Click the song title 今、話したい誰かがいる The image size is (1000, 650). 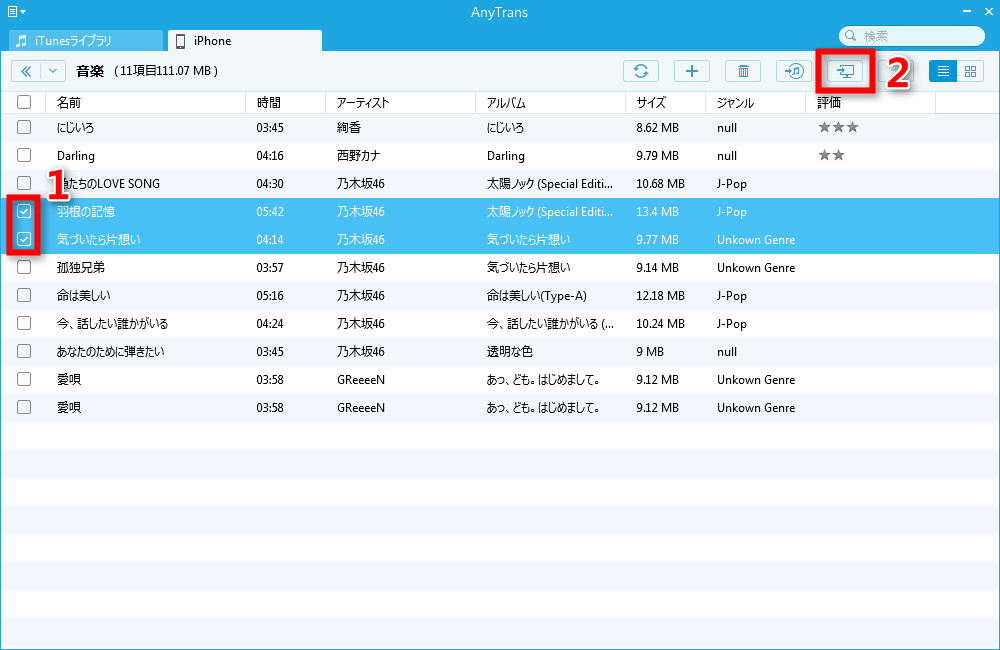pyautogui.click(x=112, y=324)
